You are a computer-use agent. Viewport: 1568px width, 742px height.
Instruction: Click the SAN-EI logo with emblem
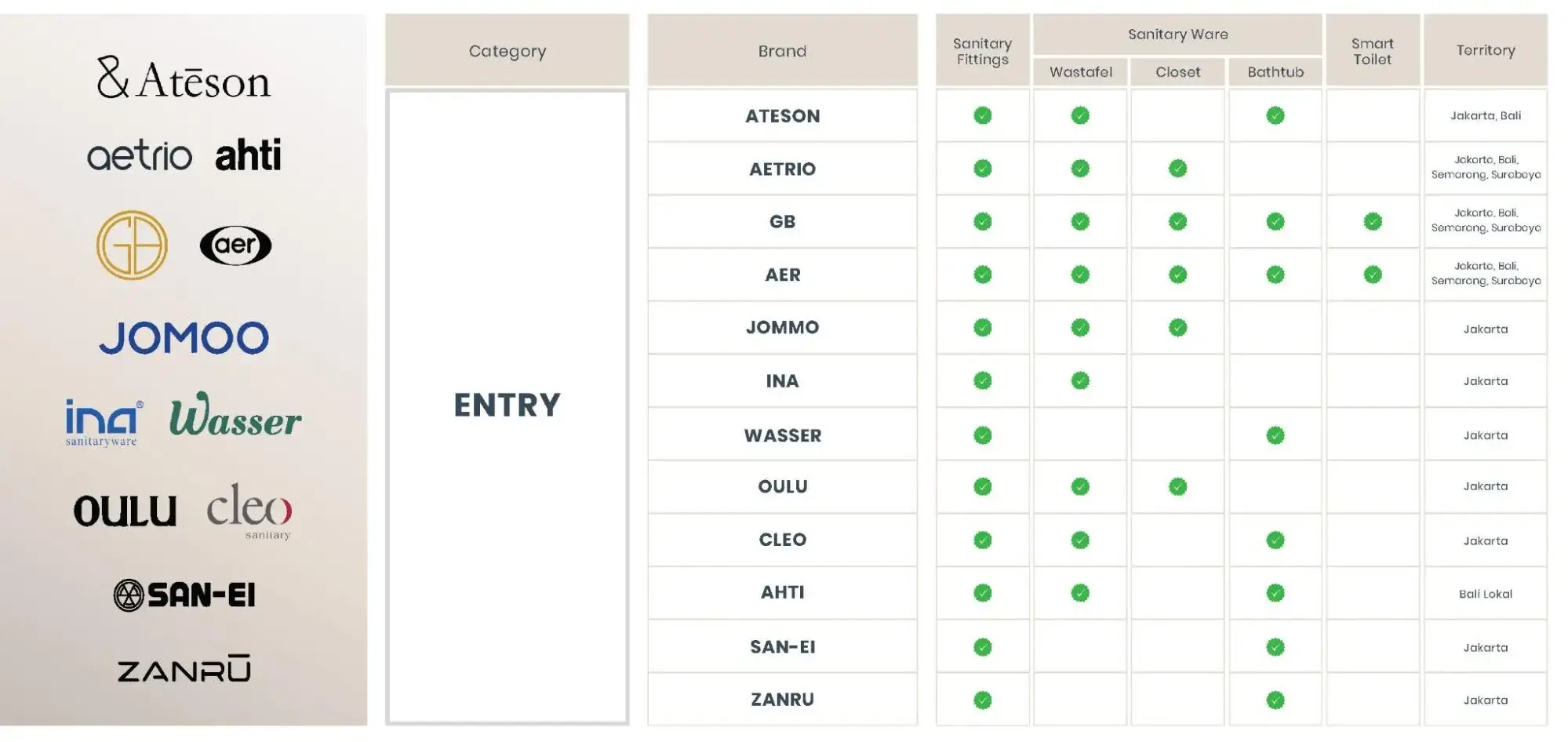[x=184, y=595]
